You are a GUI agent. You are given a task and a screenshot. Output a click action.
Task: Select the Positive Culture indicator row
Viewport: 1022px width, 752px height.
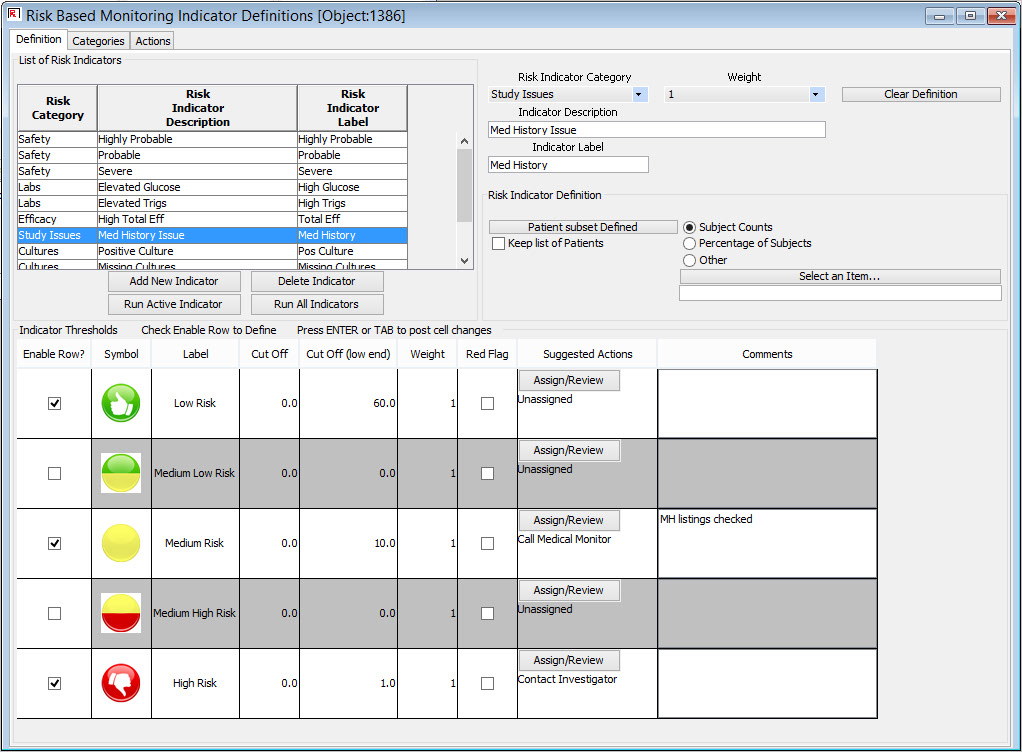click(x=212, y=251)
